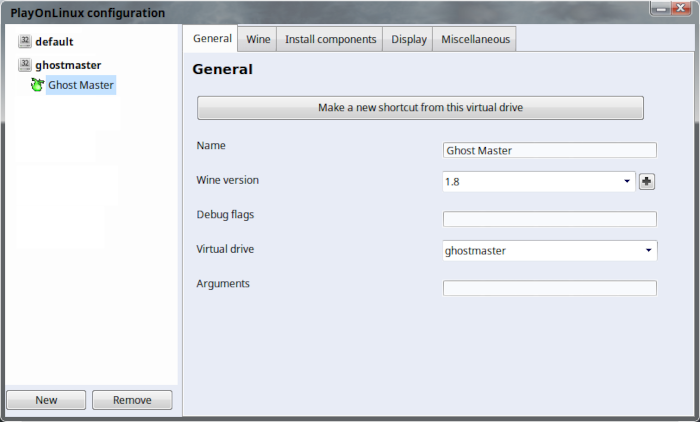The image size is (700, 422).
Task: Select the default drive in the tree
Action: pyautogui.click(x=54, y=42)
